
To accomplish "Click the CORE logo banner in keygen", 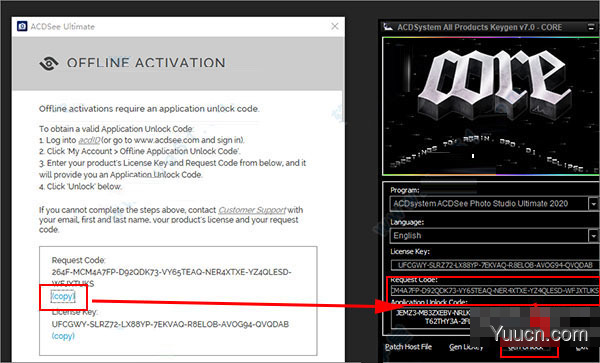I will [x=491, y=107].
